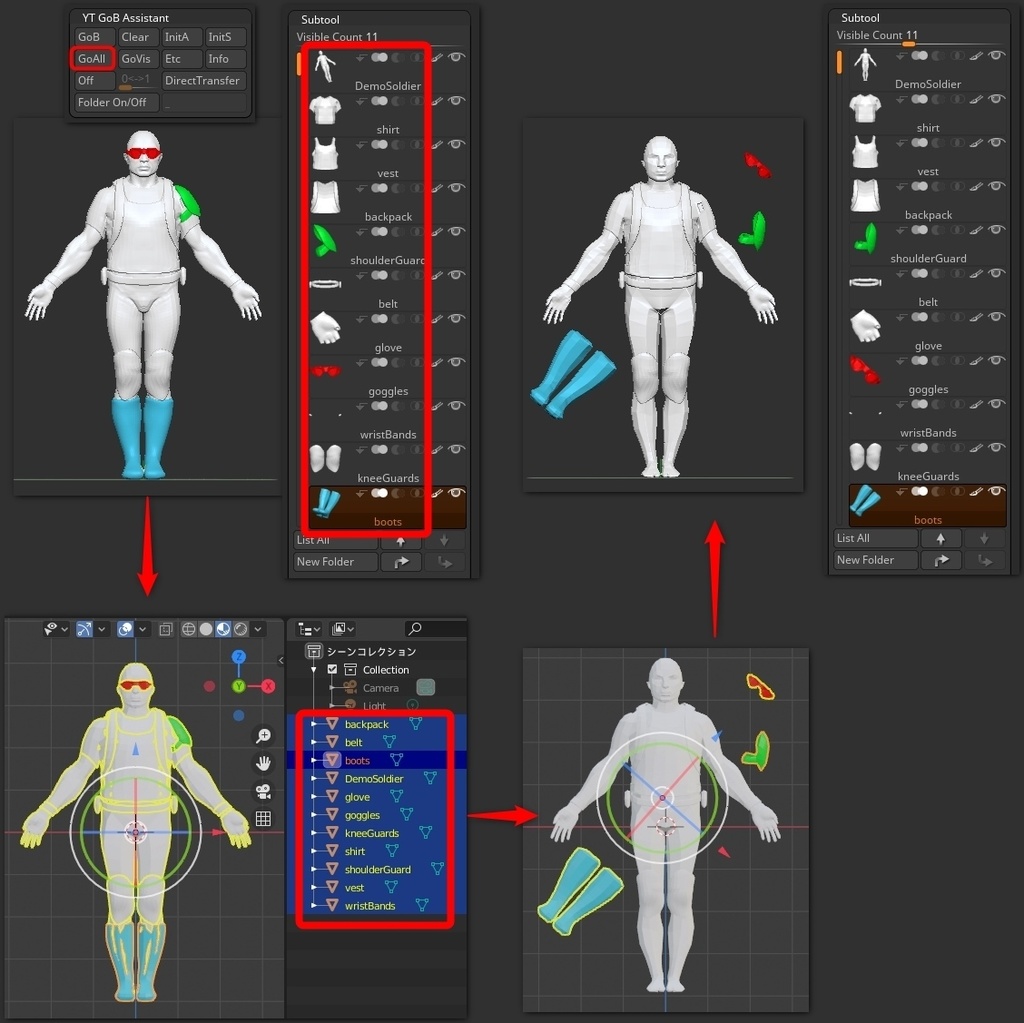Screen dimensions: 1024x1023
Task: Select Solid shading mode in the viewport header
Action: point(206,629)
